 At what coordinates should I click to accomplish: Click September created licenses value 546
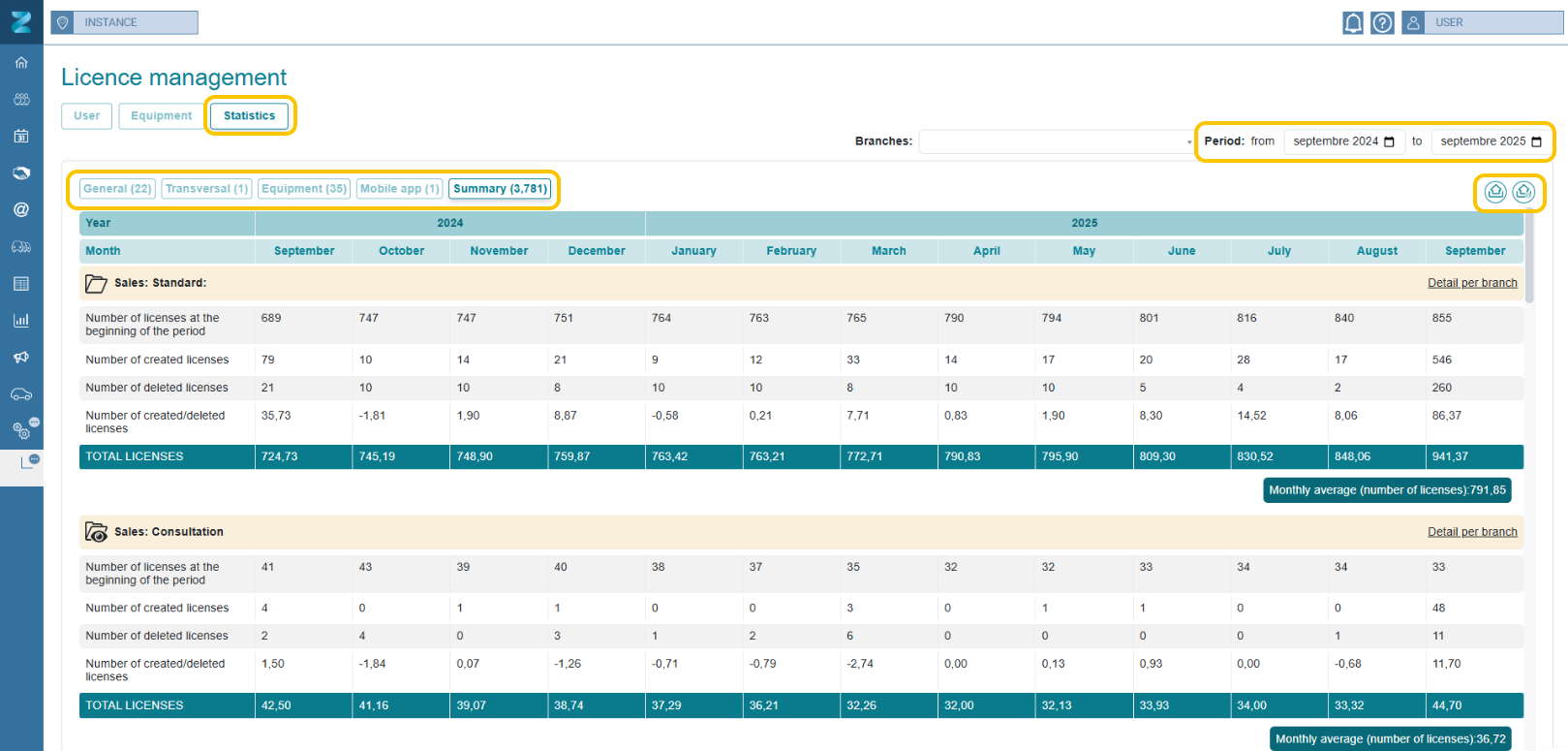1442,360
